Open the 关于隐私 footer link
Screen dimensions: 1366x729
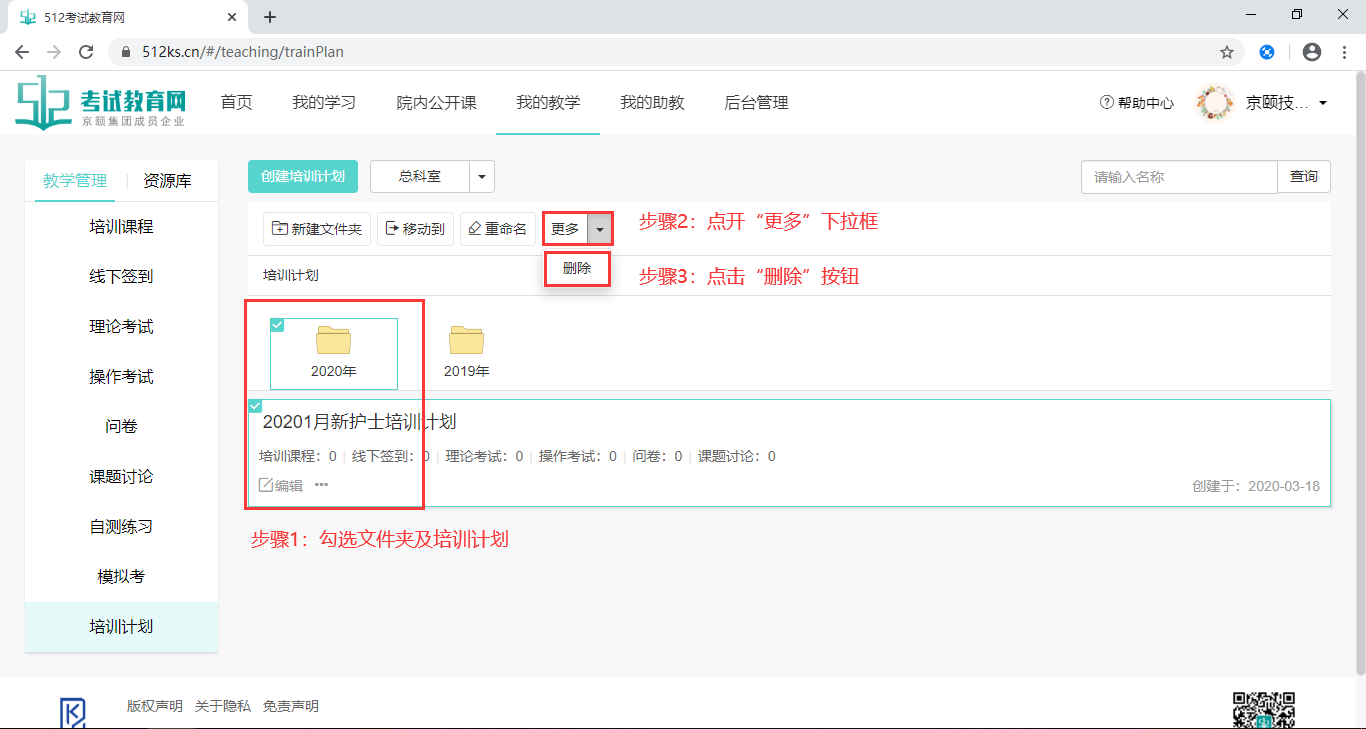[x=223, y=706]
